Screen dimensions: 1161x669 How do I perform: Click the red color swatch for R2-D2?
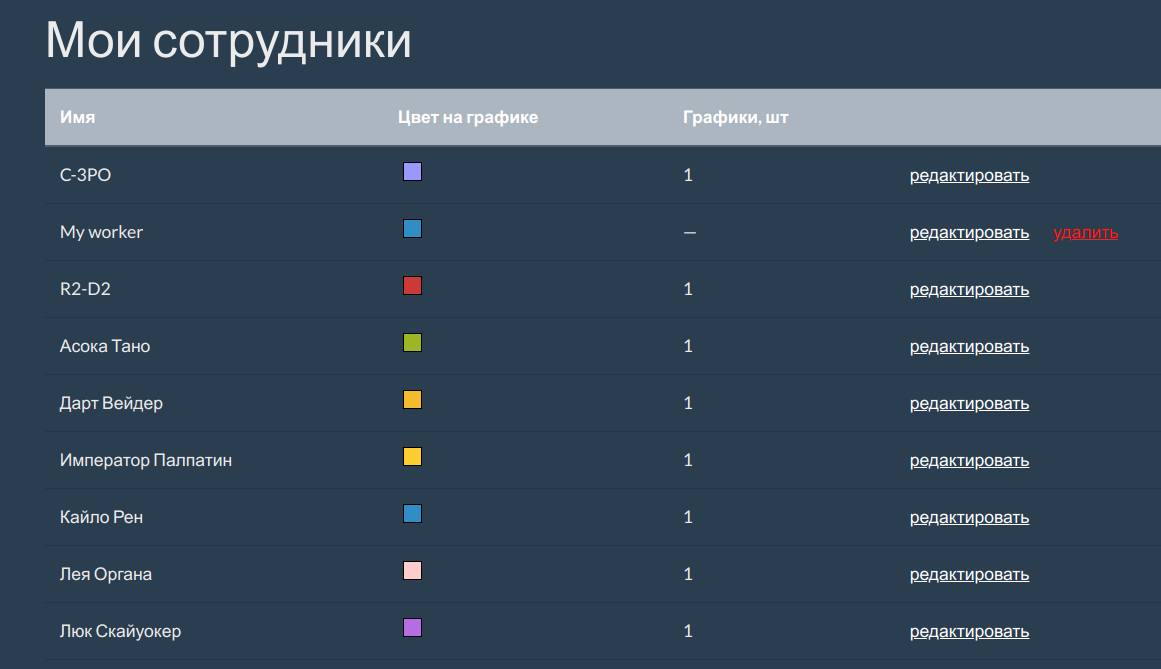point(412,286)
